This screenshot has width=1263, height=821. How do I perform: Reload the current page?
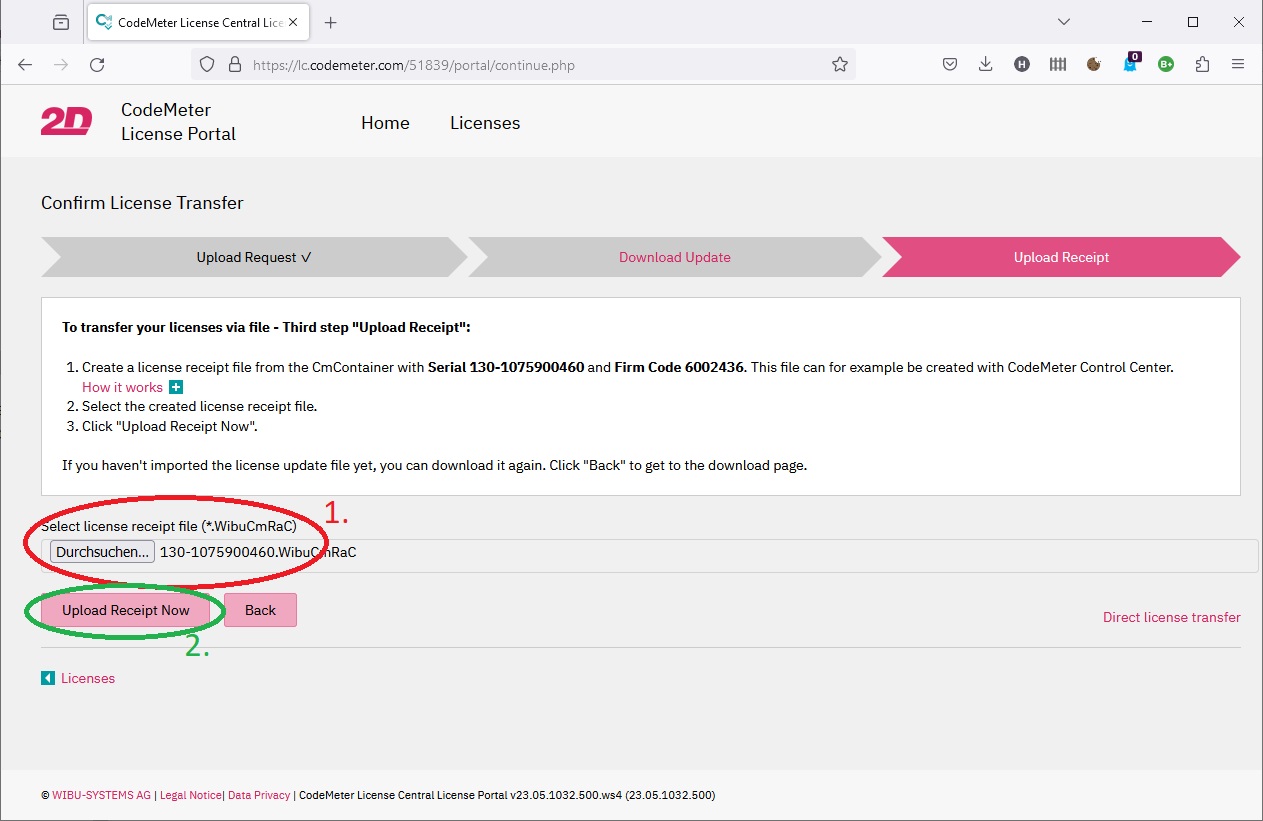point(97,65)
